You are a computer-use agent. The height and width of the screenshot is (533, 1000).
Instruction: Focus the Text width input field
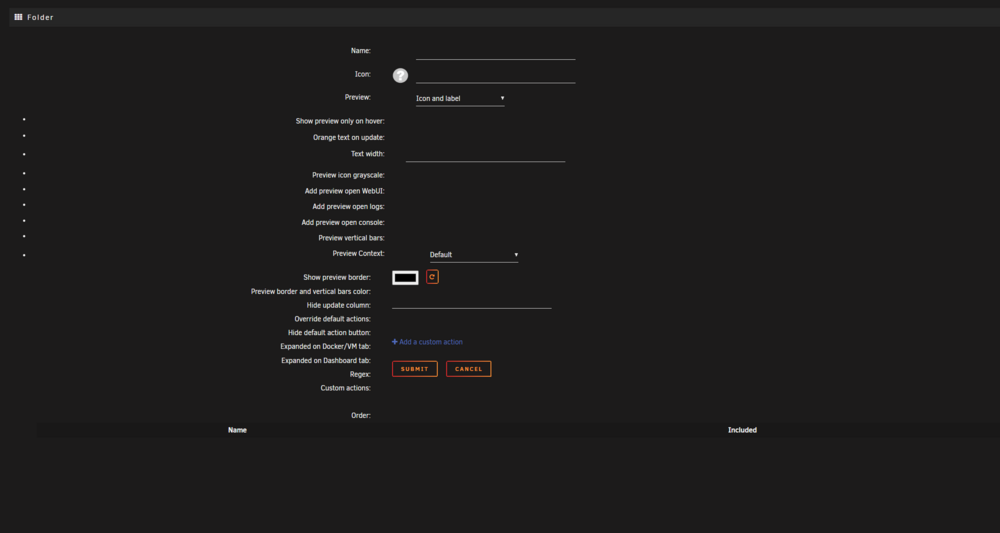point(485,154)
